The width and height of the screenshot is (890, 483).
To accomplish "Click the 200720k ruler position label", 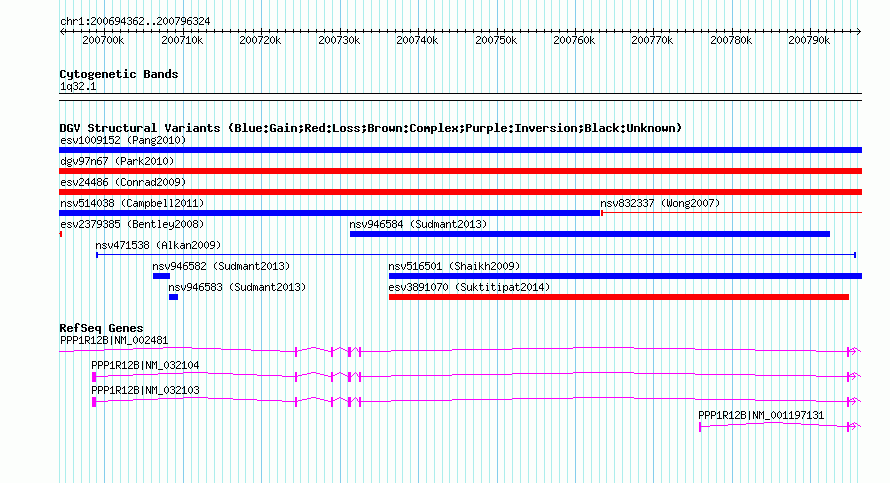I will coord(261,40).
